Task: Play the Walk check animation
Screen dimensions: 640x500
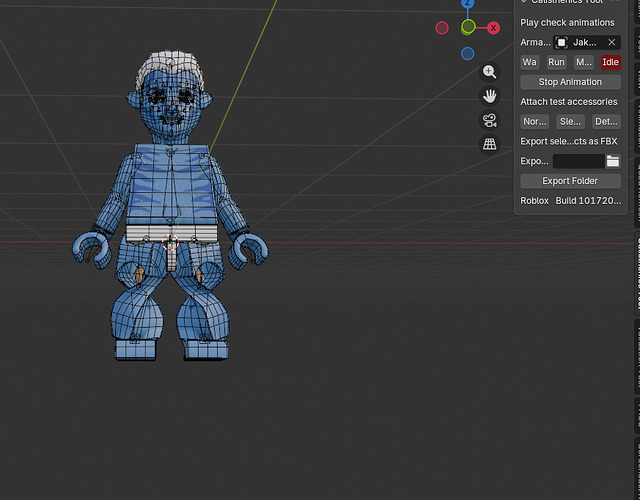Action: [x=529, y=62]
